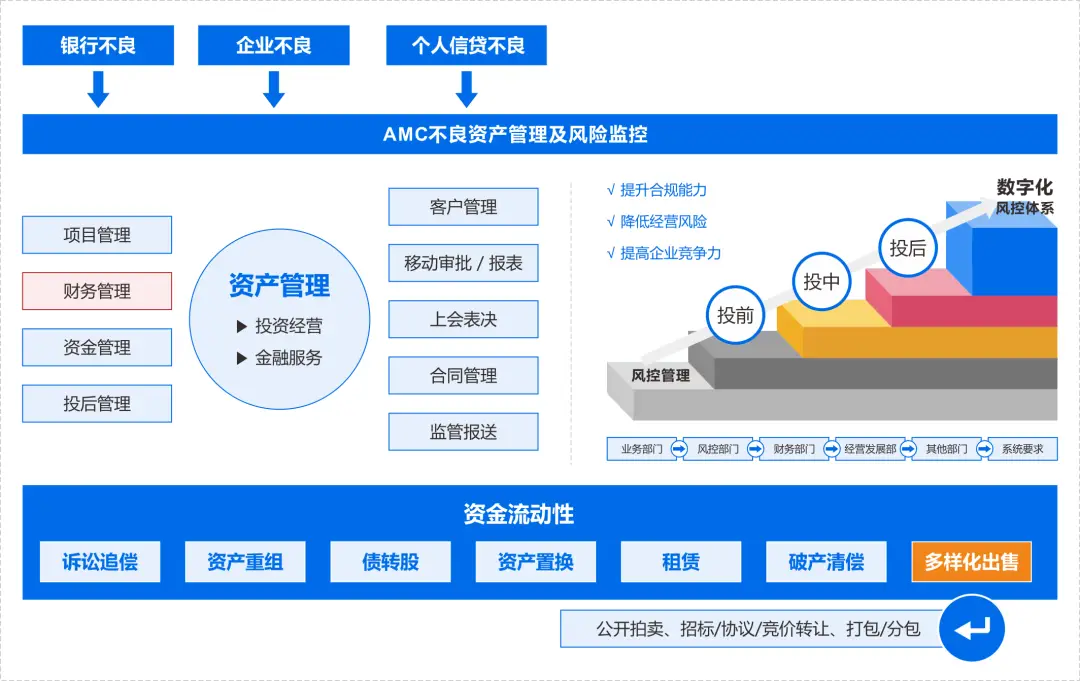Open the highlighted 财务管理 module
Viewport: 1080px width, 681px height.
coord(97,291)
